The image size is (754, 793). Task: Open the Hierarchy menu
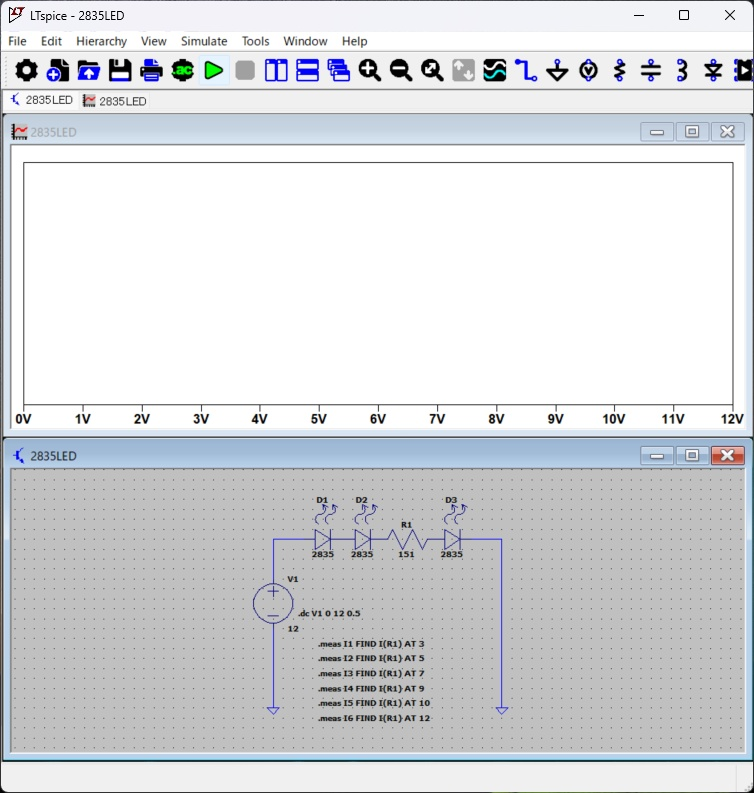click(x=101, y=41)
